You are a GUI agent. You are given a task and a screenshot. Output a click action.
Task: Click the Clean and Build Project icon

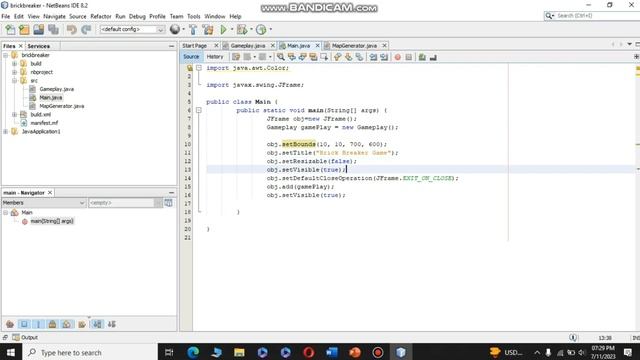click(208, 29)
